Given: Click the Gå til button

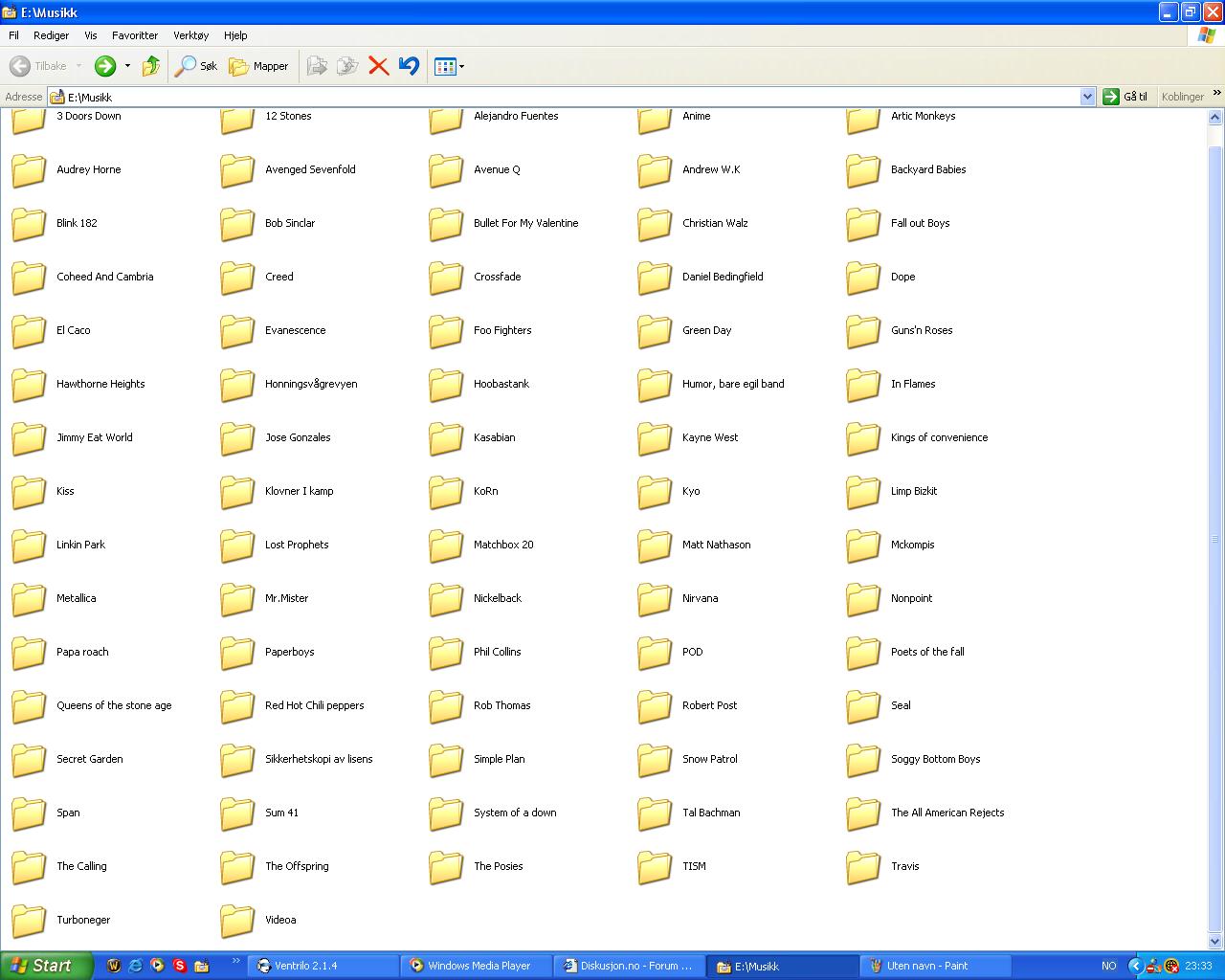Looking at the screenshot, I should tap(1125, 97).
